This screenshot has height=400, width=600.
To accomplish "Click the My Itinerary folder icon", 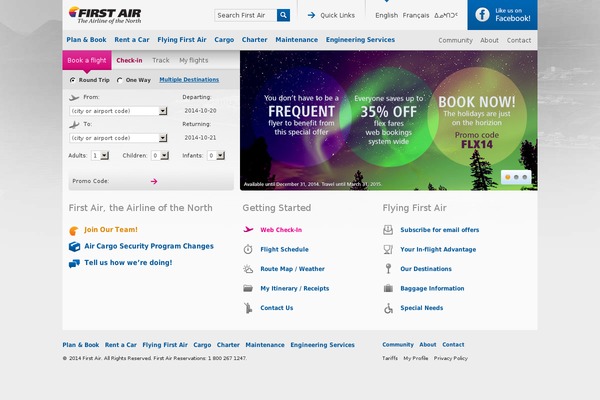I will point(248,289).
